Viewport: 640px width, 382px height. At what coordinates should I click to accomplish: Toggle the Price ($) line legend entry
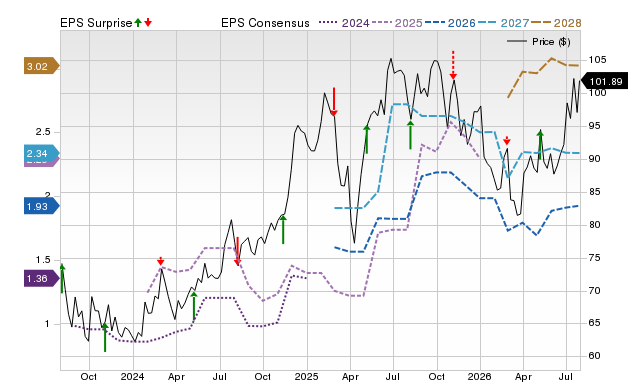click(538, 41)
